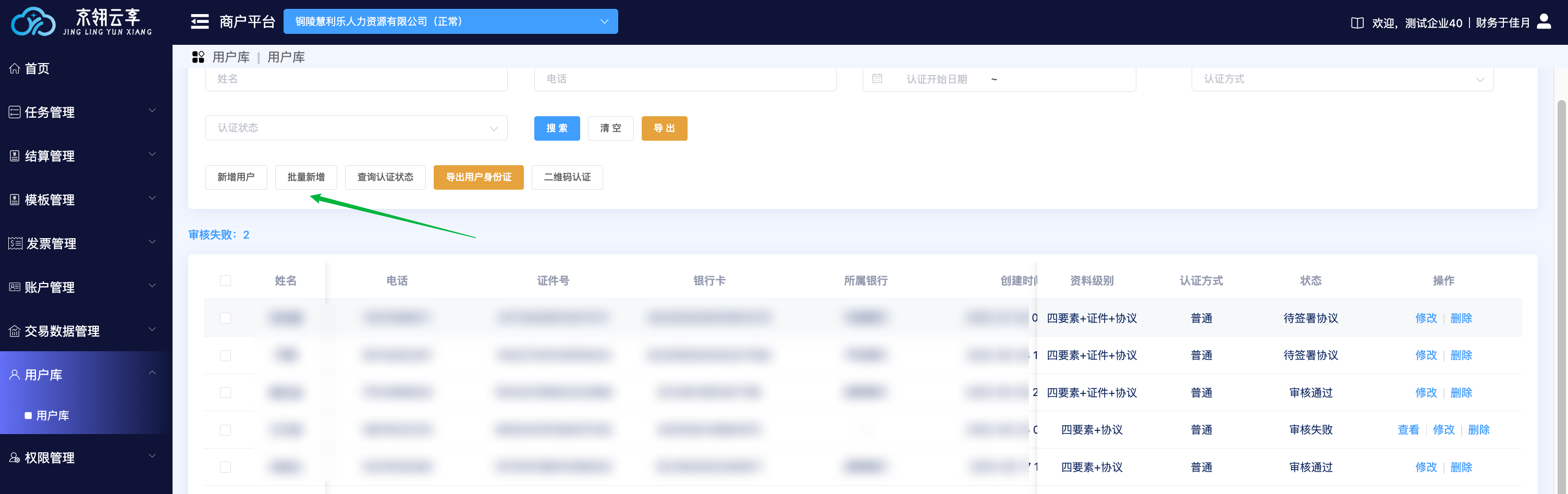Click the 批量新增 button

[x=305, y=178]
